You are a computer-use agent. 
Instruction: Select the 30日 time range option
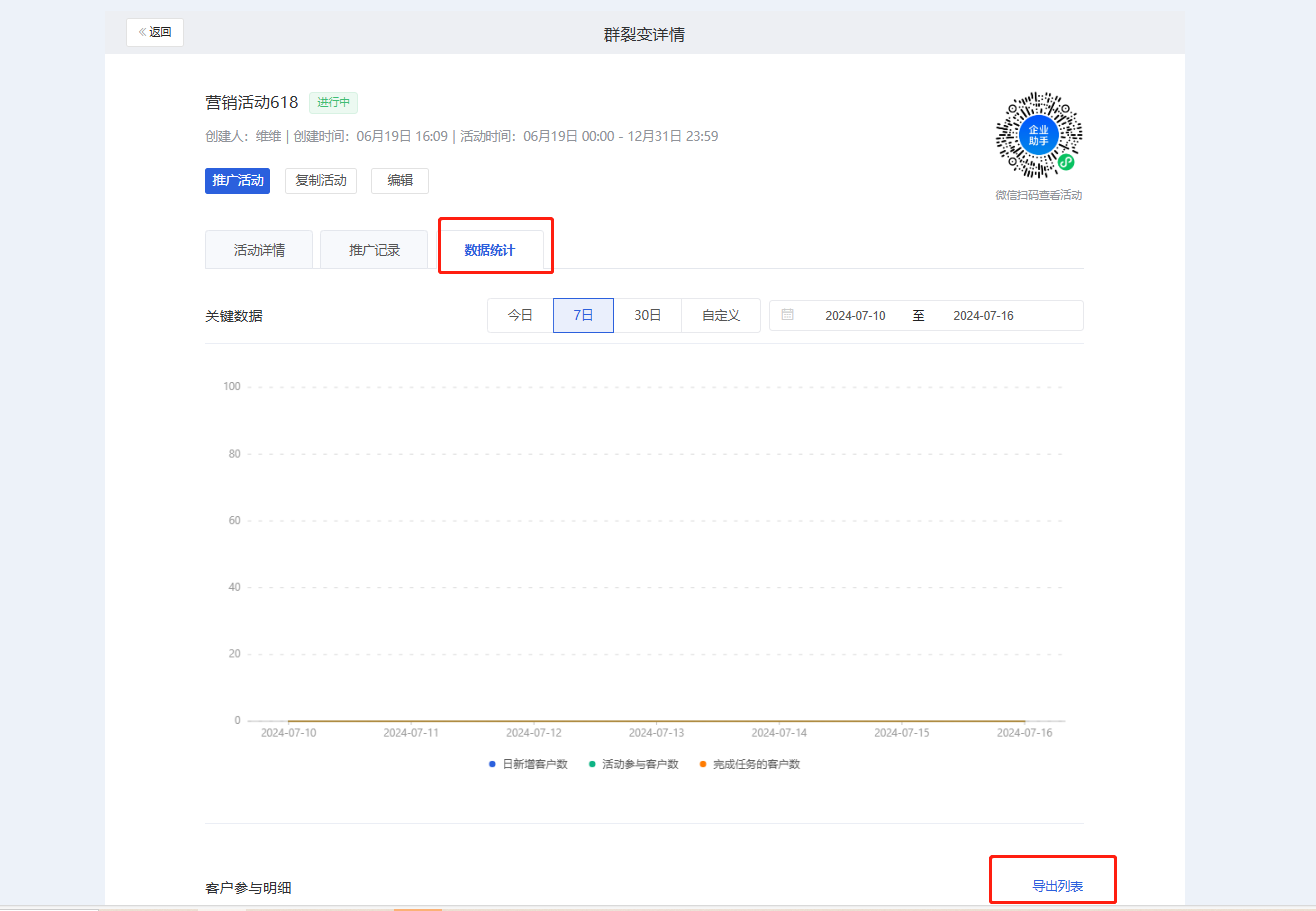[648, 315]
